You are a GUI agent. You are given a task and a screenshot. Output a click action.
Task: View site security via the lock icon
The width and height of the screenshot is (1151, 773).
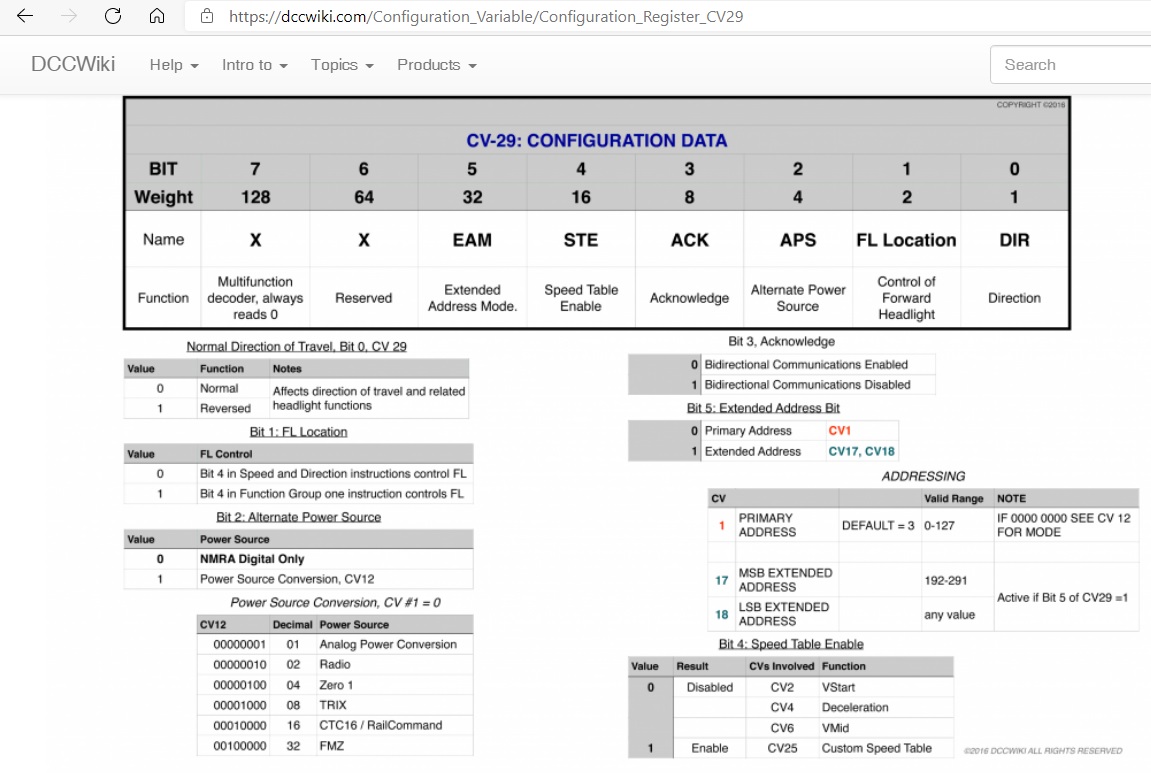click(x=207, y=16)
